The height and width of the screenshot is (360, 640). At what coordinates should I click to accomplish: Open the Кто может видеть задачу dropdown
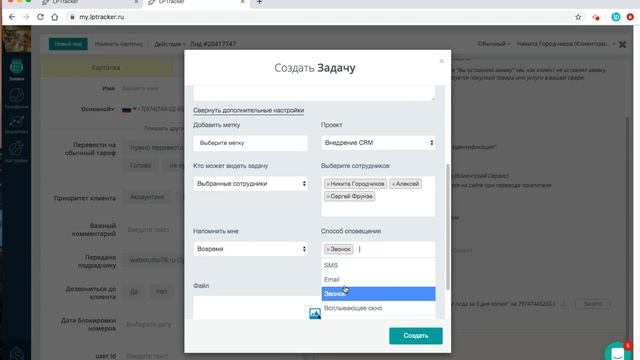point(251,184)
